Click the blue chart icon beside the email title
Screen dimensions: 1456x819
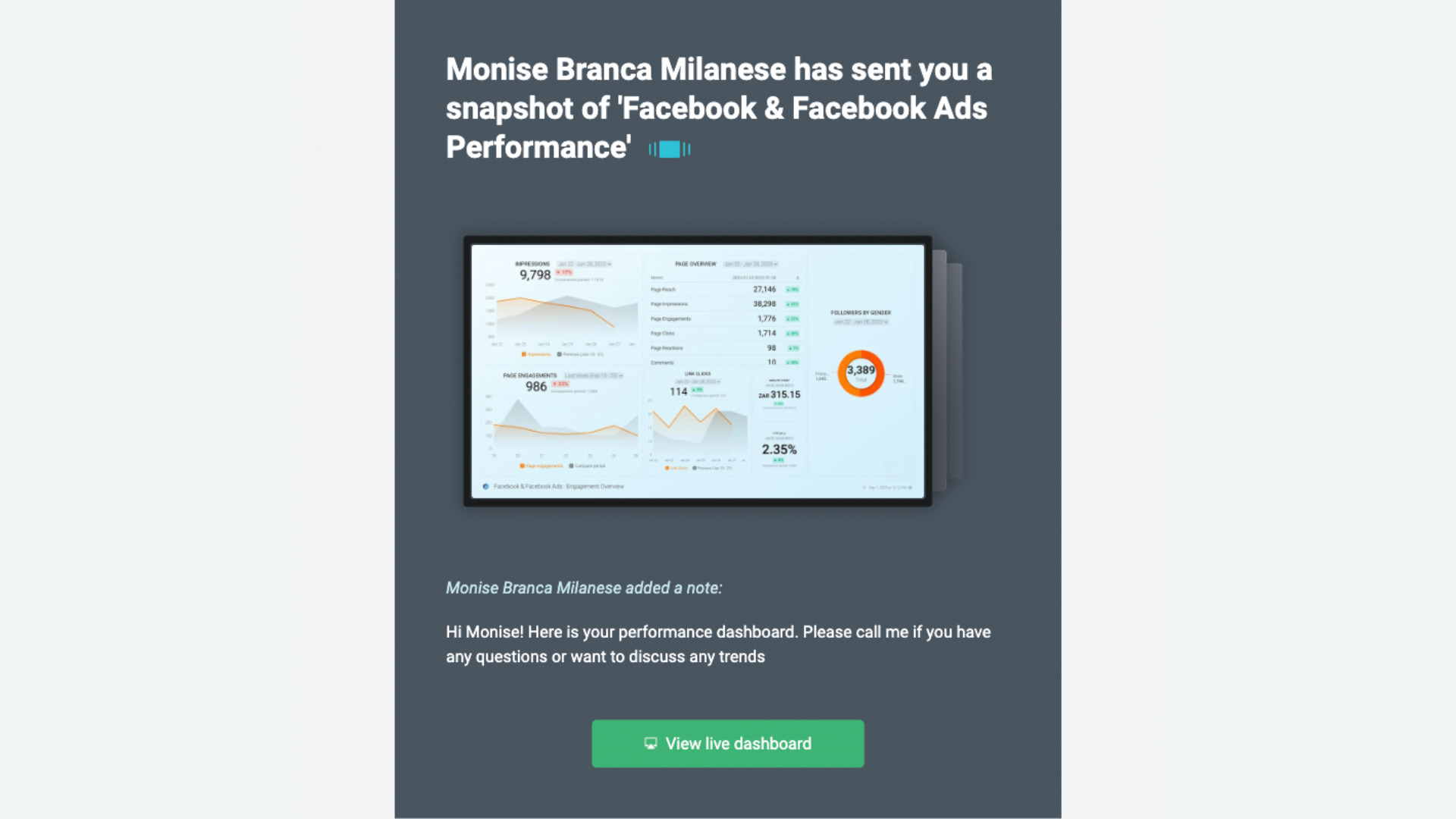coord(669,149)
